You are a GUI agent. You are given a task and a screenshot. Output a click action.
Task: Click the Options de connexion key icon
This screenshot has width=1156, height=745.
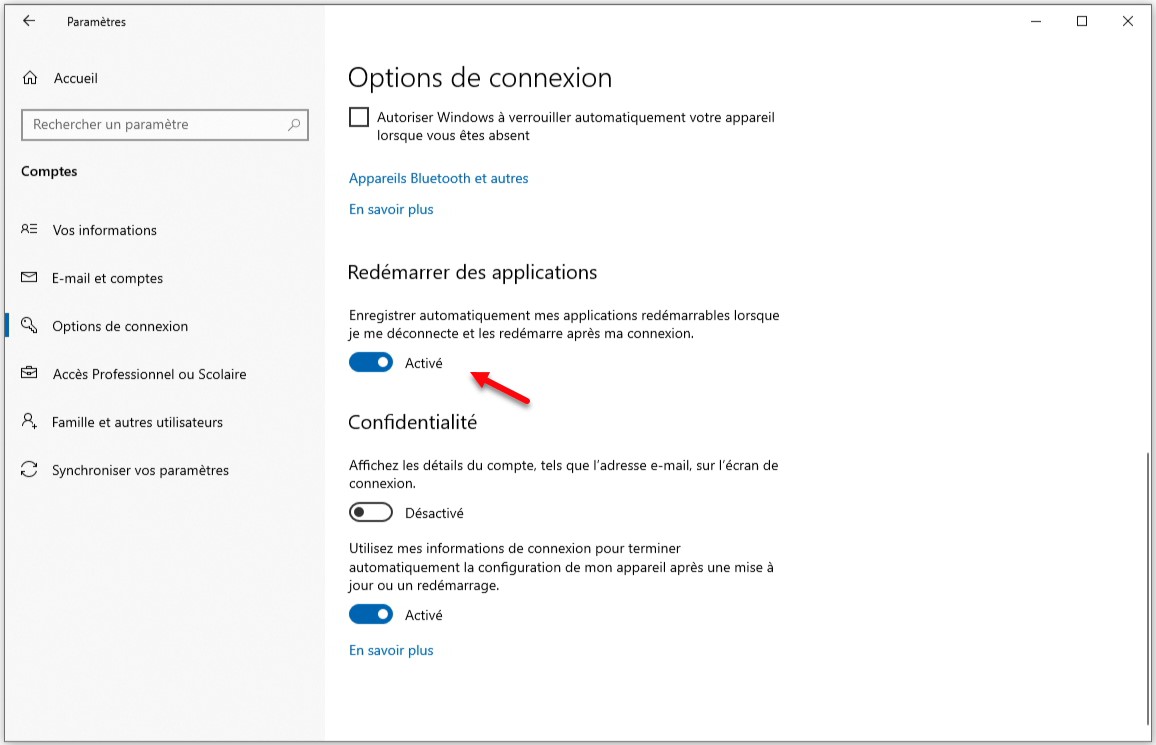[x=29, y=326]
